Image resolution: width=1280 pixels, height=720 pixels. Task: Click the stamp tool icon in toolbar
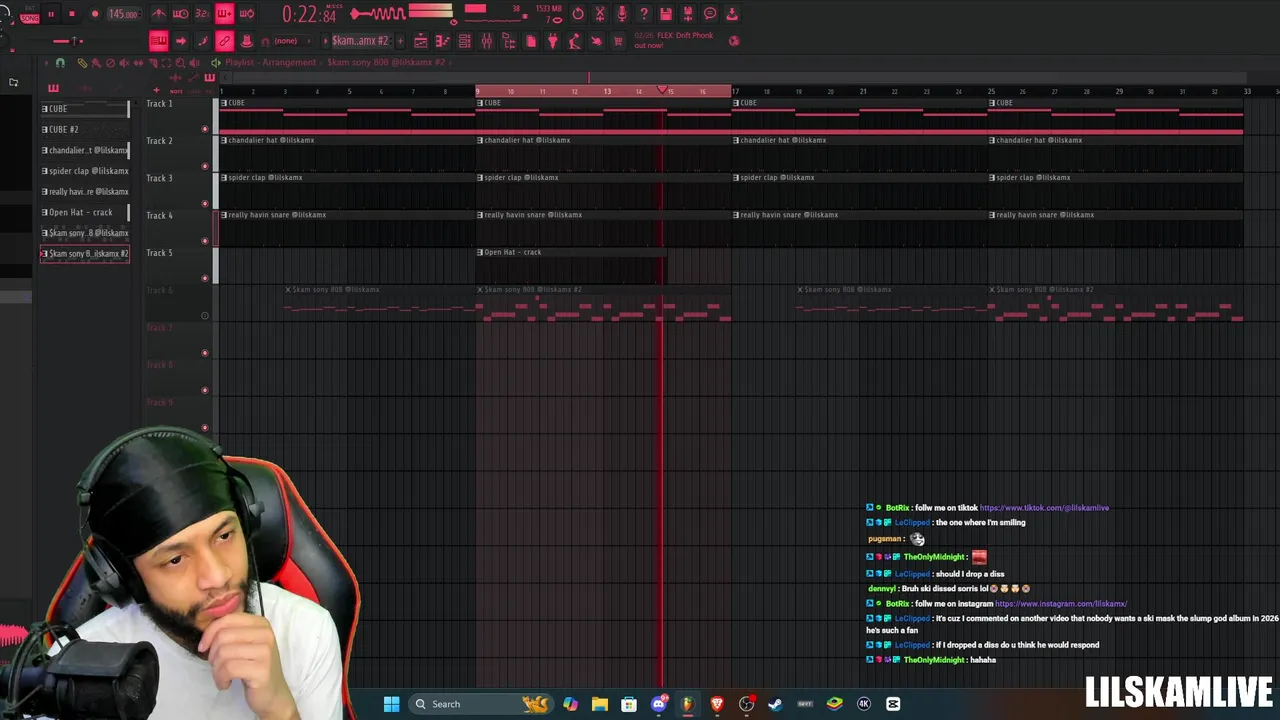[x=247, y=41]
